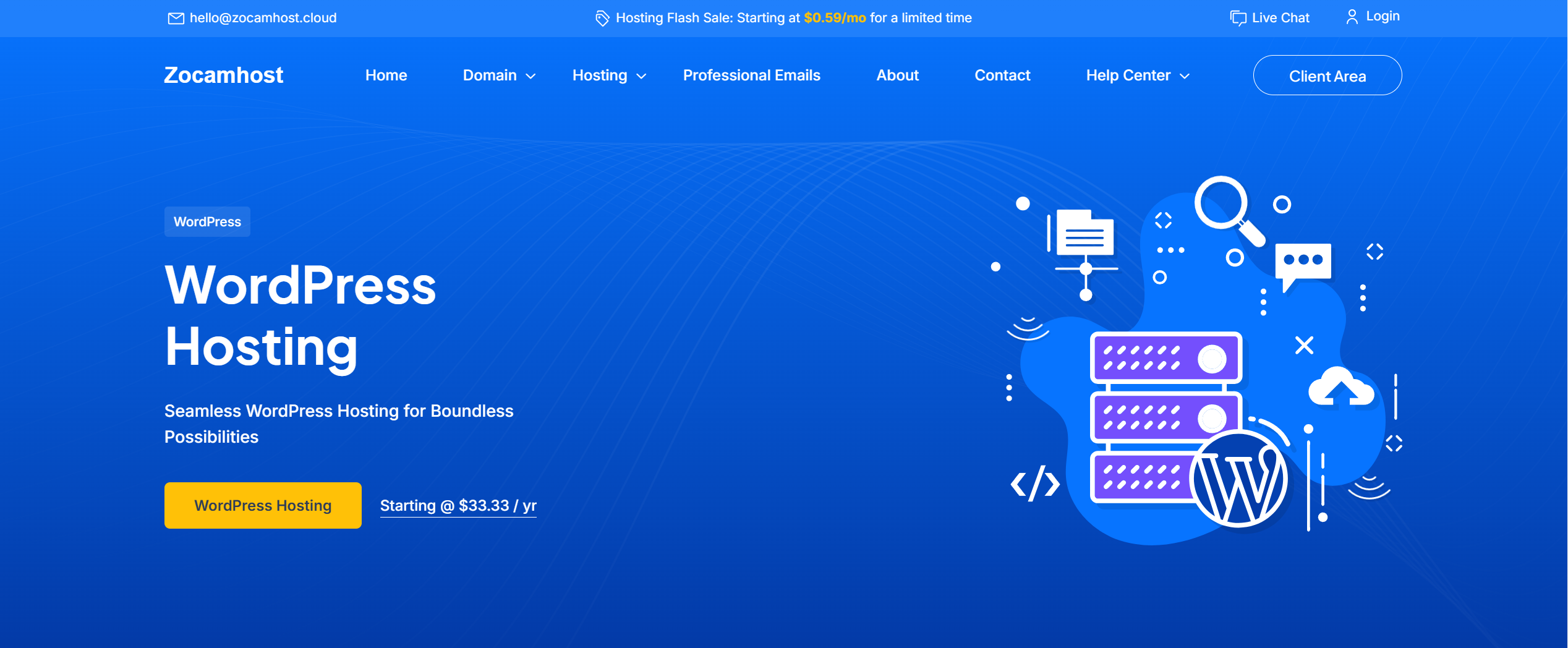Expand the Hosting dropdown chevron

(x=641, y=76)
